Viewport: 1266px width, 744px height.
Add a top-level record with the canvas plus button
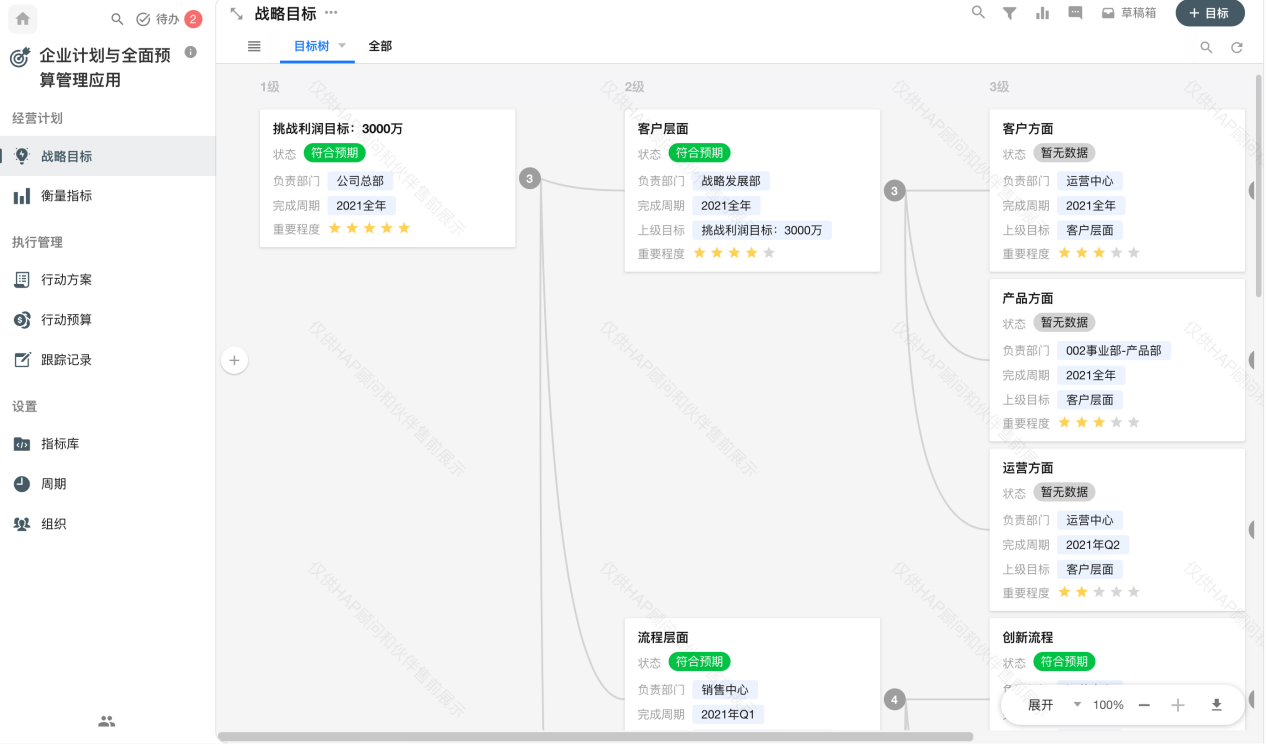234,360
